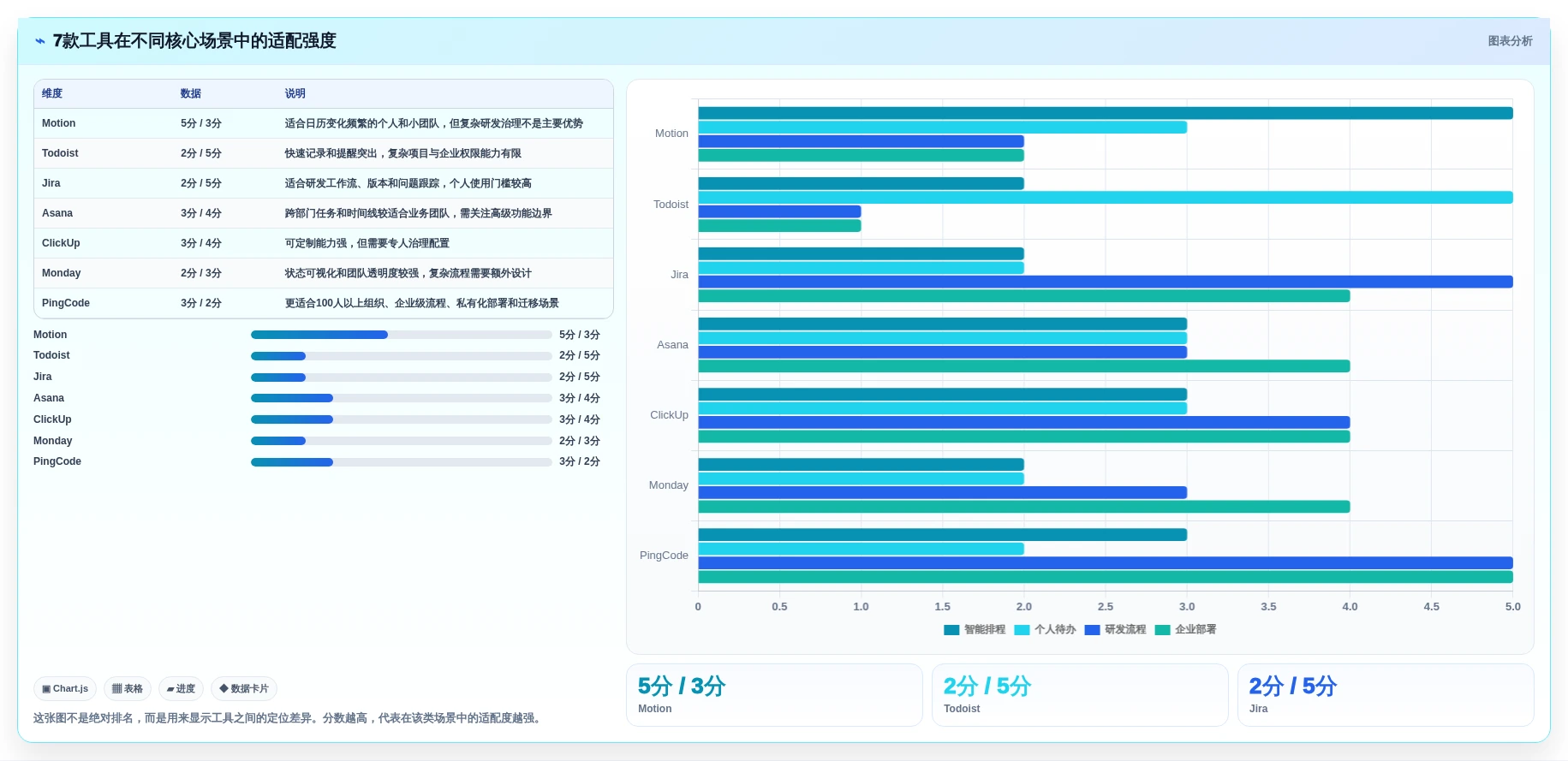Screen dimensions: 1568x761
Task: Click the title icon beside 7款工具 heading
Action: point(40,41)
